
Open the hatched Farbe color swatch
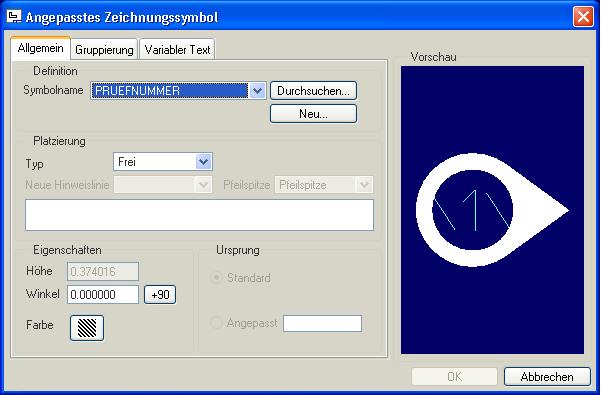pyautogui.click(x=87, y=328)
